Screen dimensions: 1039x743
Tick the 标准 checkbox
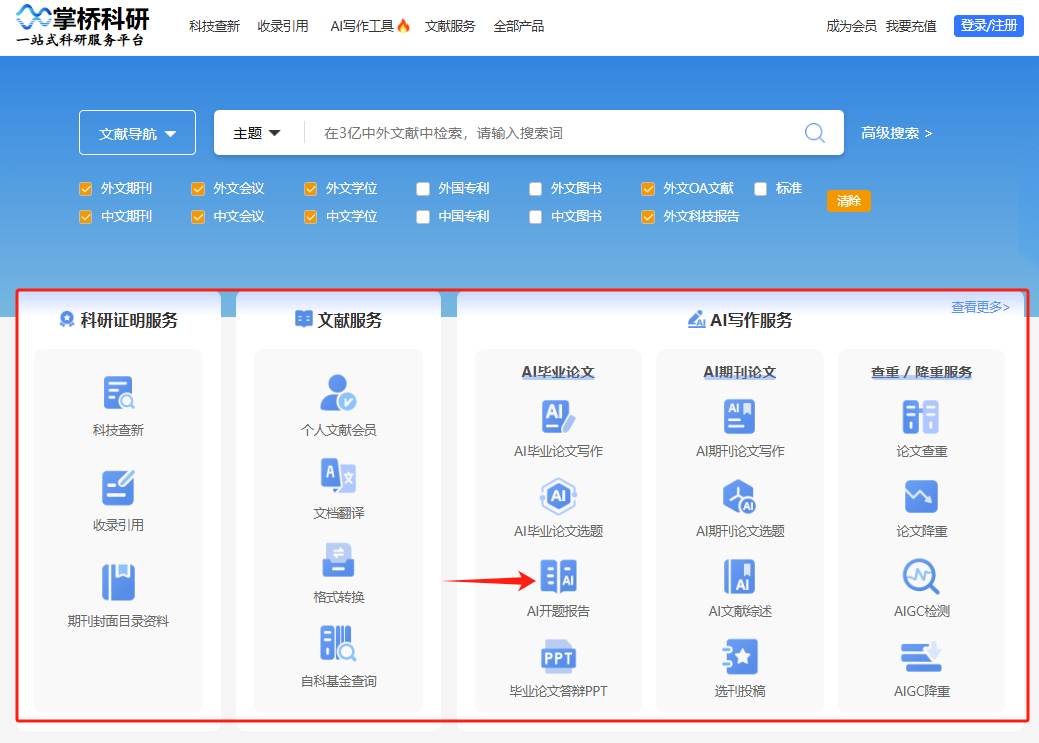click(761, 188)
